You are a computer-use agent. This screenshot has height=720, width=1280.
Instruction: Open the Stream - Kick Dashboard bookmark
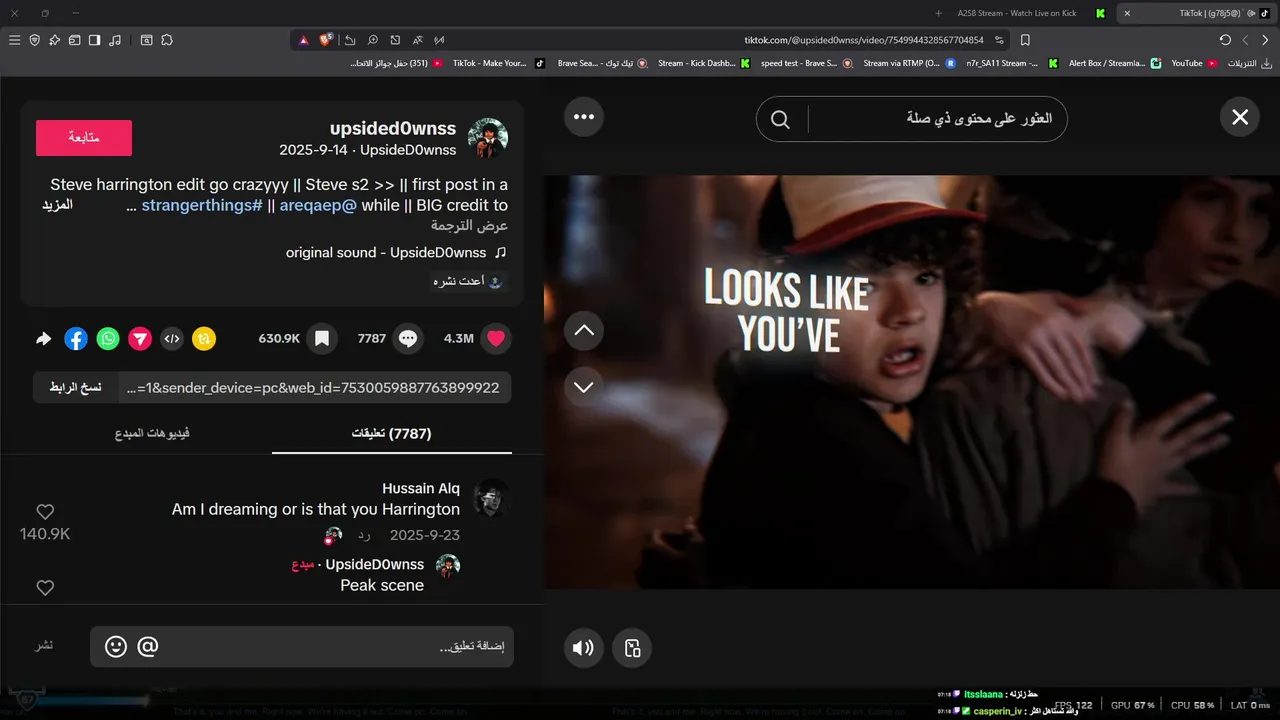click(703, 63)
